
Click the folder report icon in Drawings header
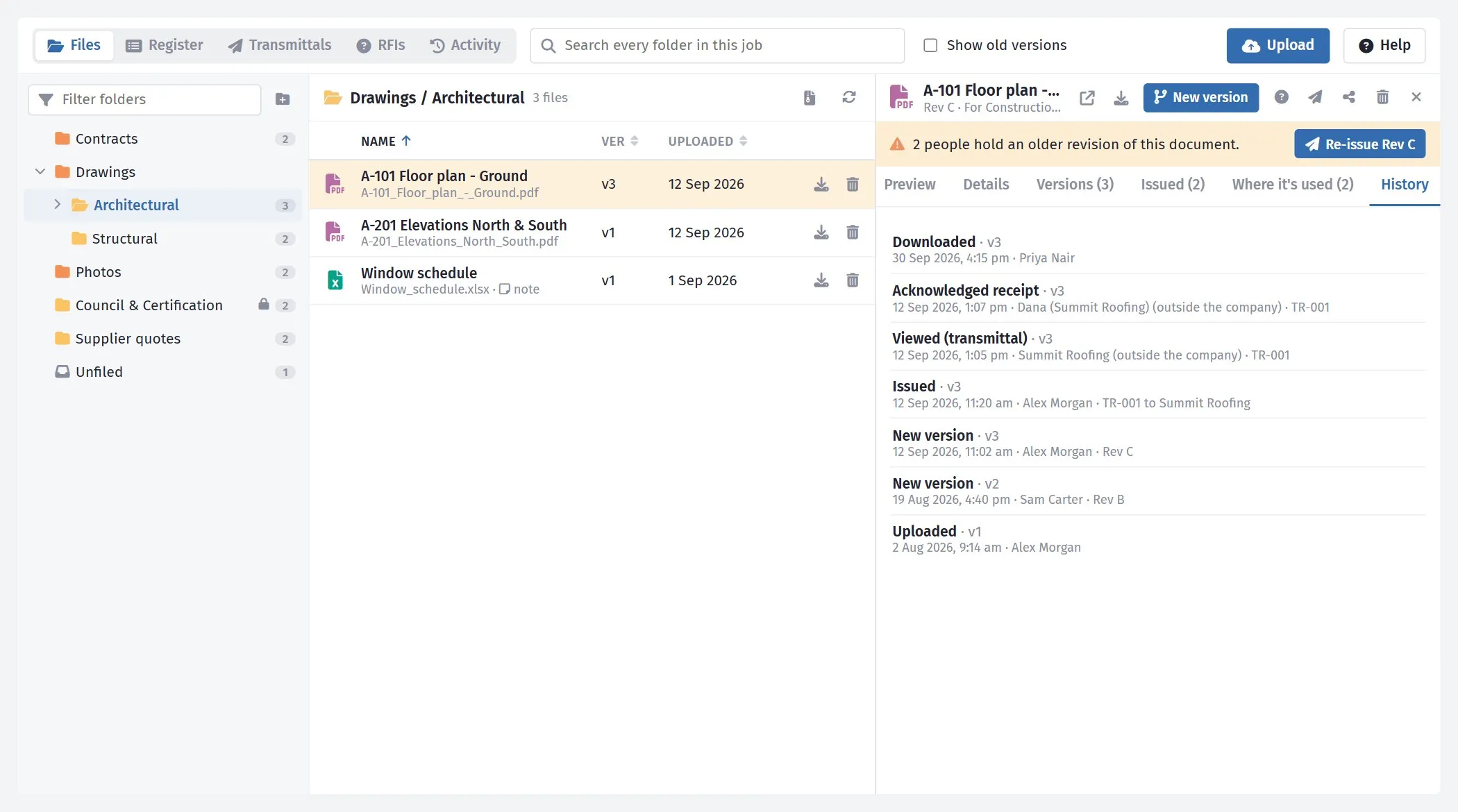tap(810, 98)
